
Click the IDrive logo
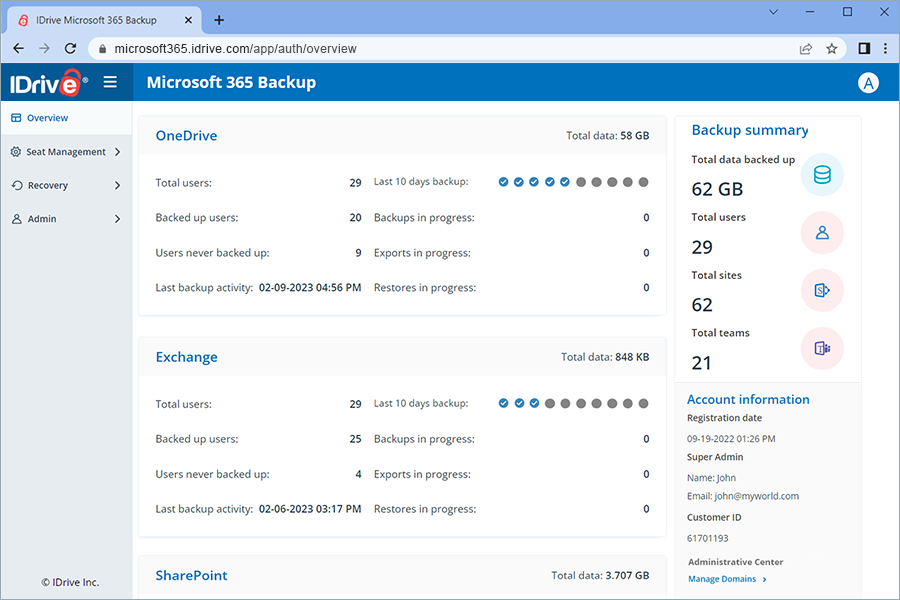(48, 83)
